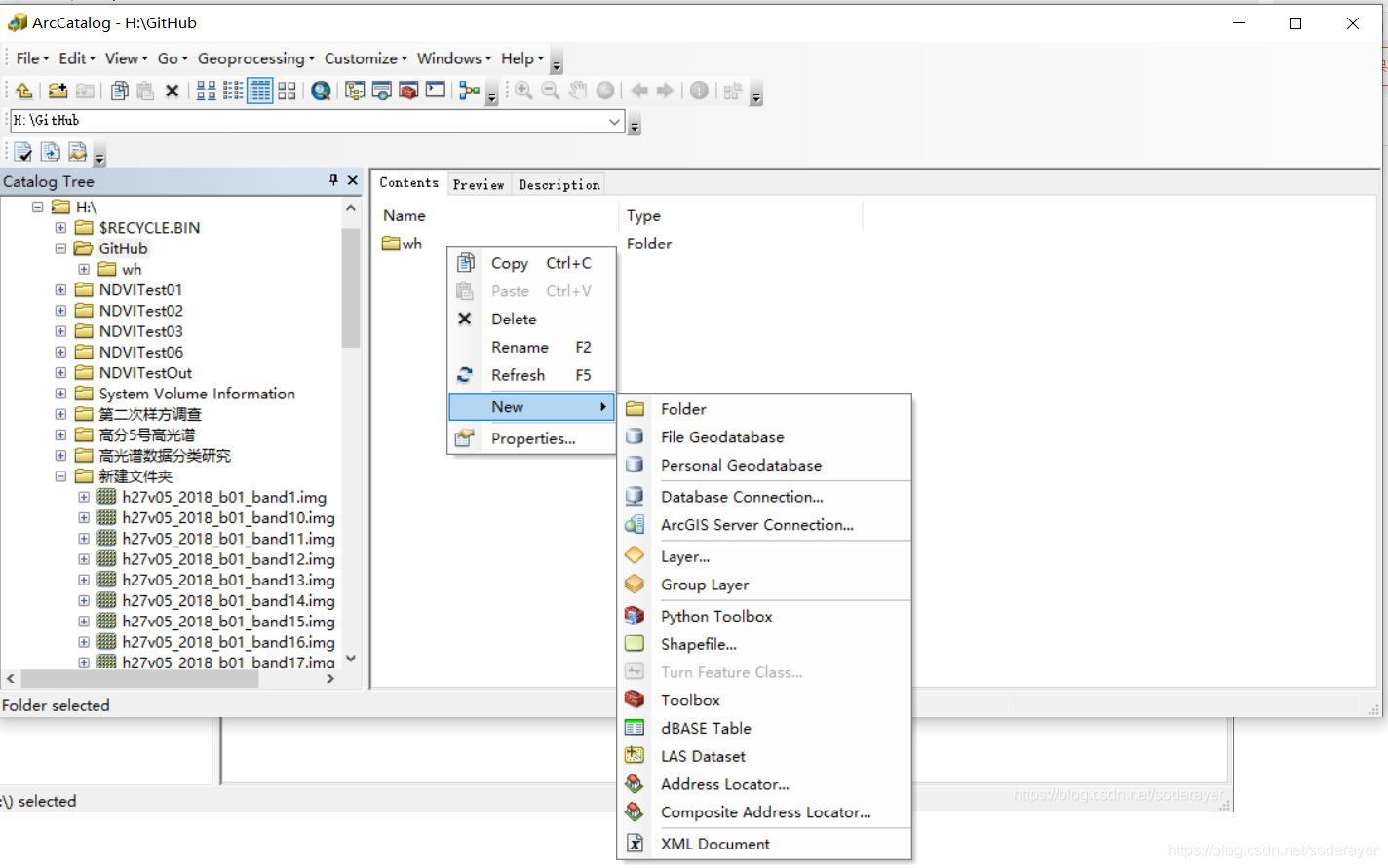Switch to the Description tab
Viewport: 1388px width, 868px height.
(x=559, y=184)
